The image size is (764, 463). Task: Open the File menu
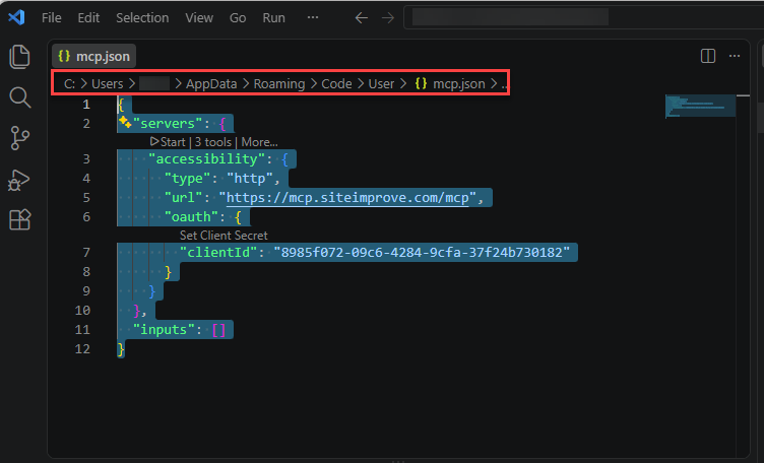(51, 18)
